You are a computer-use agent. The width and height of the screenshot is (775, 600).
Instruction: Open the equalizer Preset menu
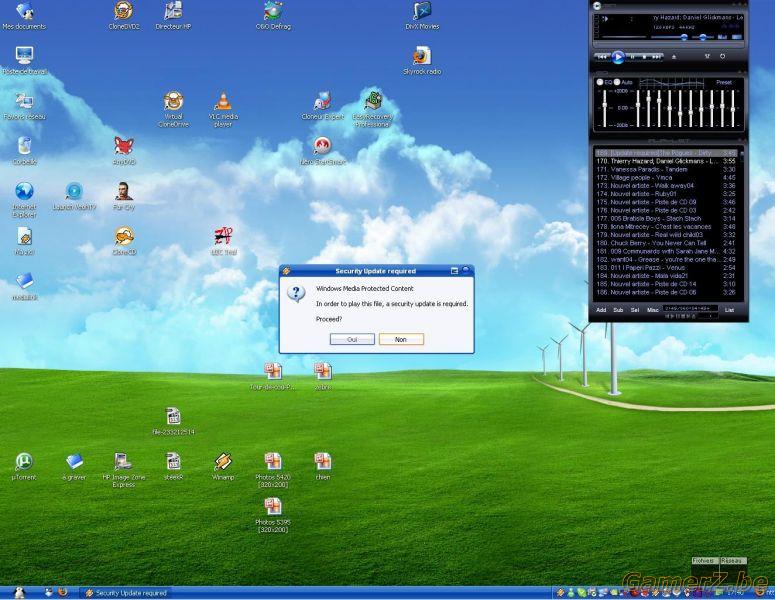click(724, 82)
